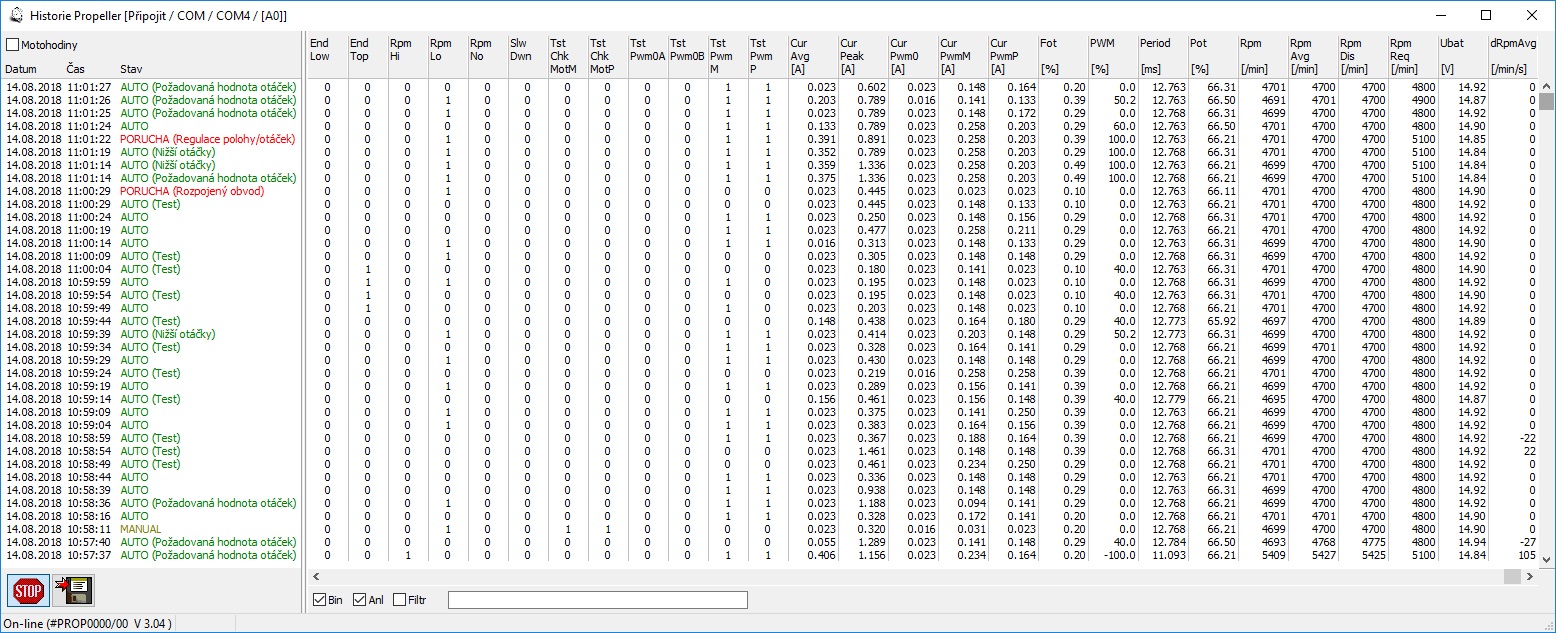1556x633 pixels.
Task: Click the Stav column header
Action: 131,69
